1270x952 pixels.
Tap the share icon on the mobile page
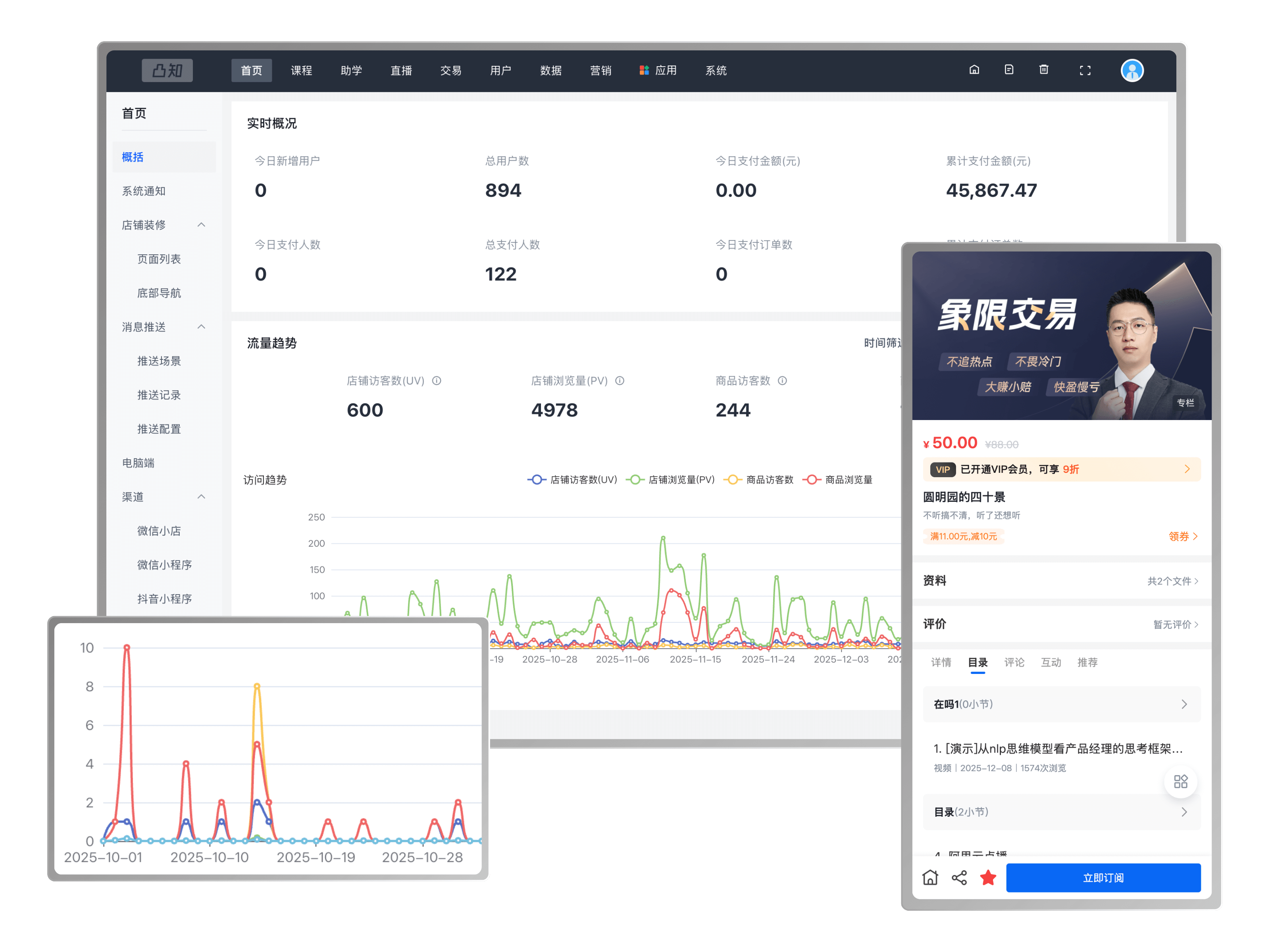click(x=959, y=877)
